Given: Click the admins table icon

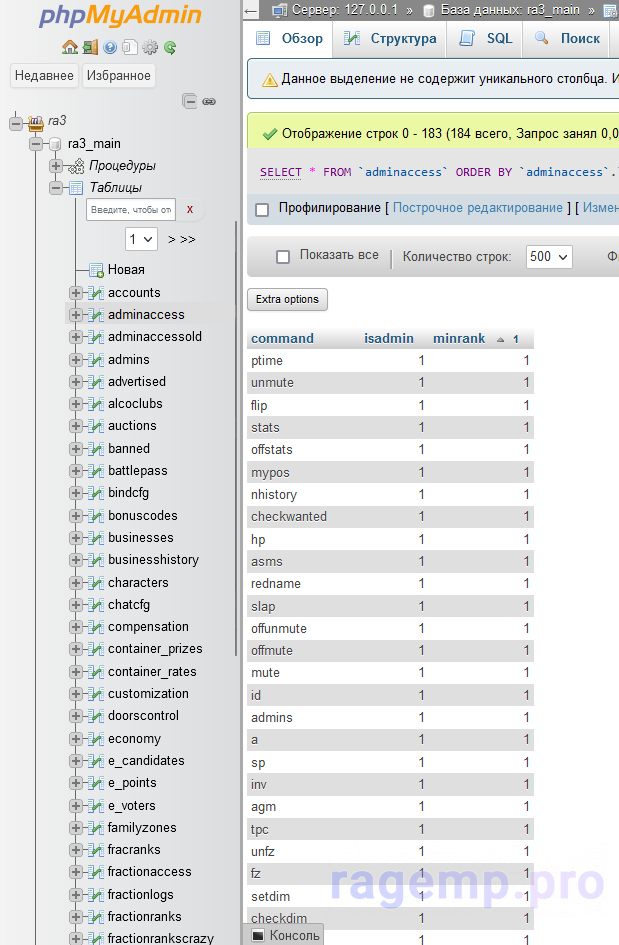Looking at the screenshot, I should 96,360.
